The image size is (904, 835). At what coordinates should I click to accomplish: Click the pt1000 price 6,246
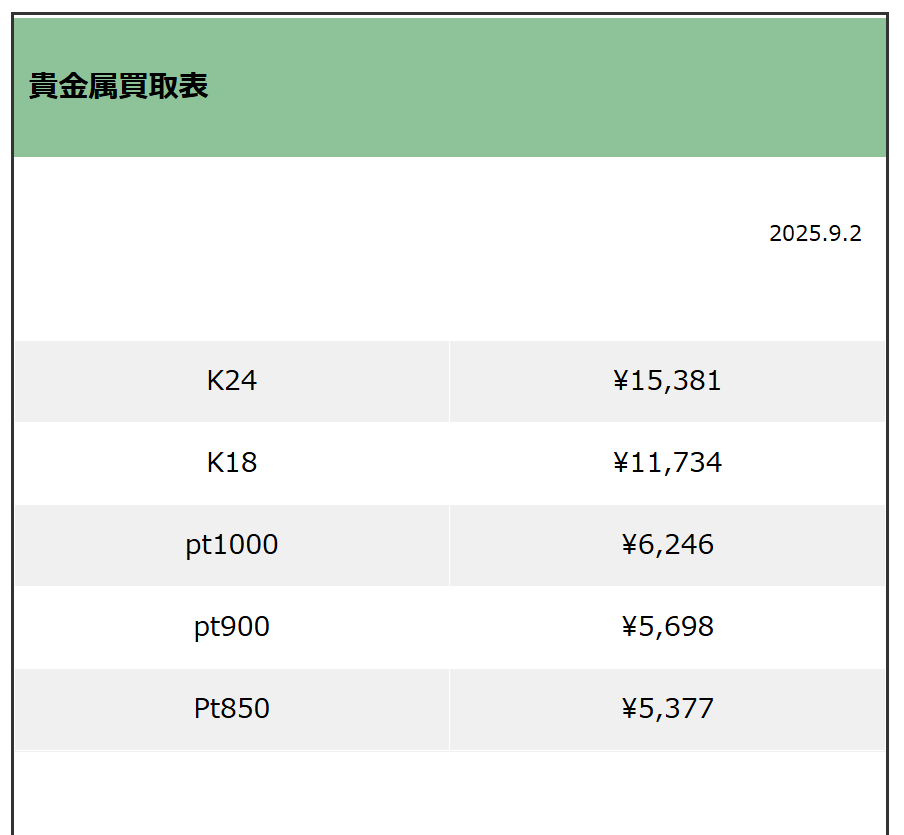click(677, 545)
